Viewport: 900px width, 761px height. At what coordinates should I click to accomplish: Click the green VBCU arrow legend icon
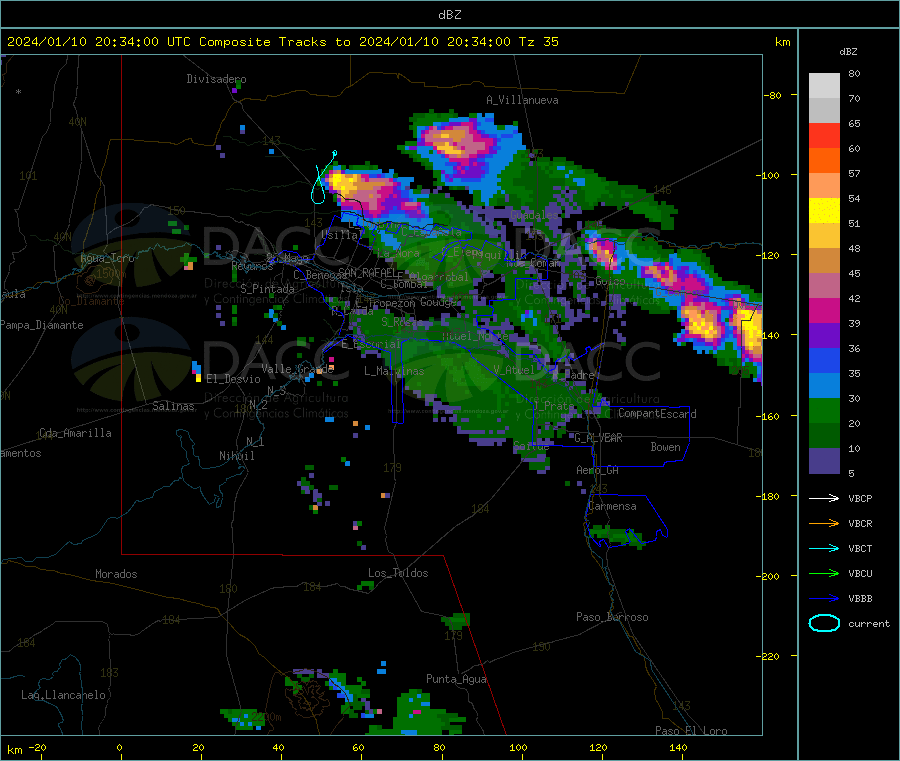point(824,573)
